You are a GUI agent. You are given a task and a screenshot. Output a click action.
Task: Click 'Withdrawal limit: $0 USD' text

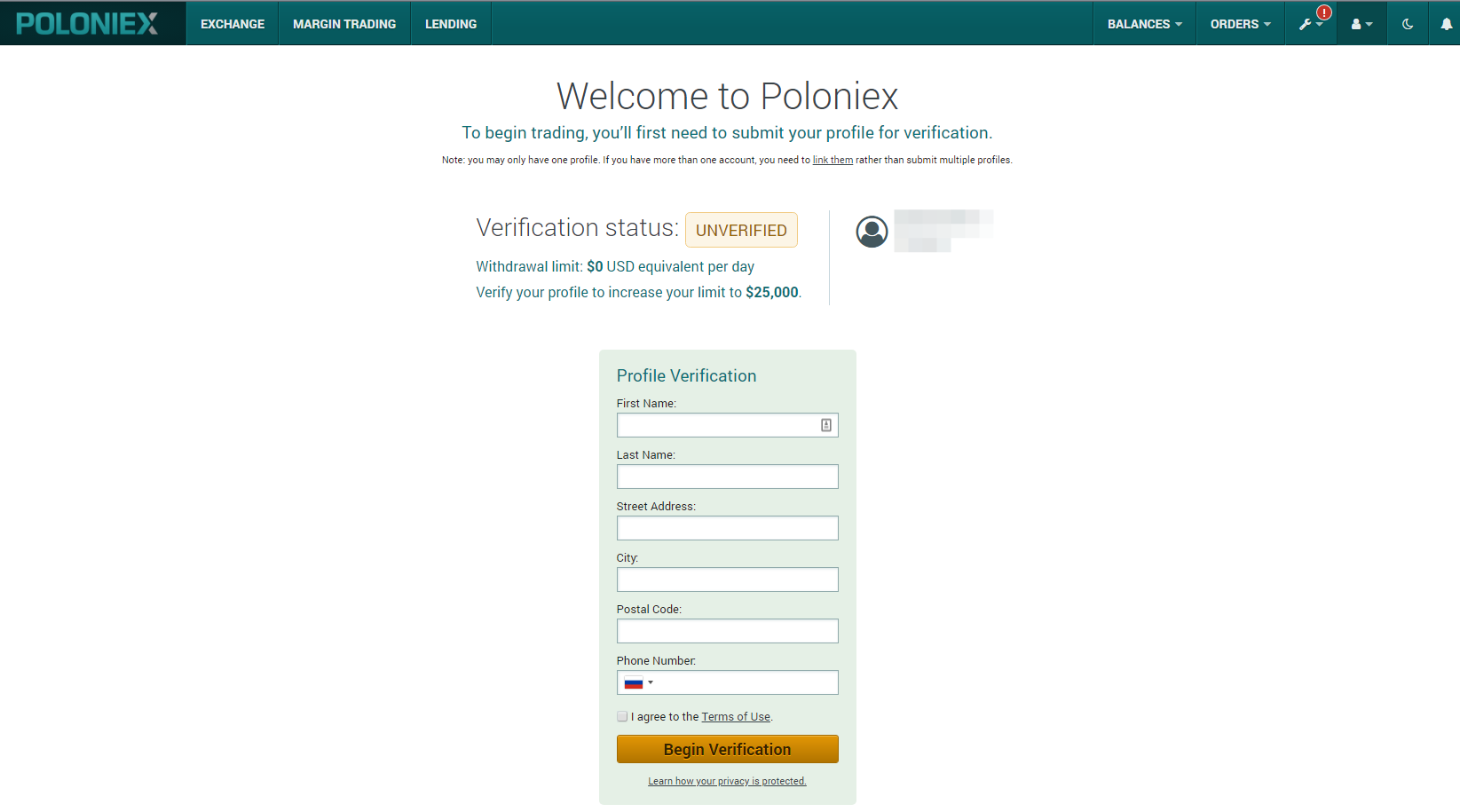click(556, 266)
